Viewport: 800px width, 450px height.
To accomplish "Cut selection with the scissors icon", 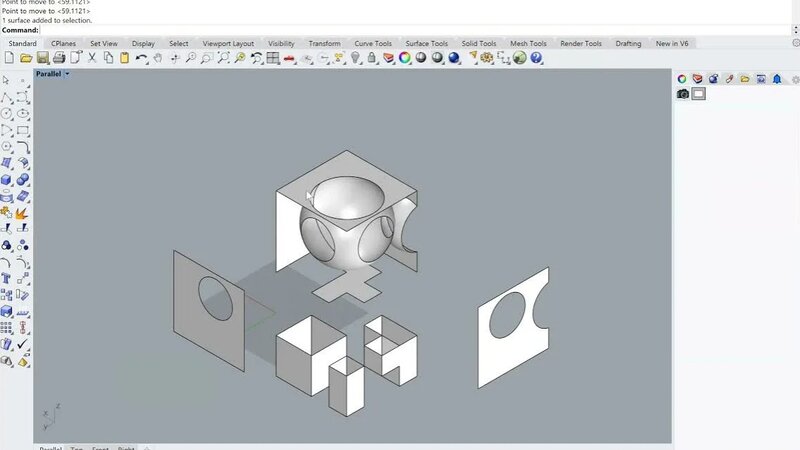I will tap(92, 58).
